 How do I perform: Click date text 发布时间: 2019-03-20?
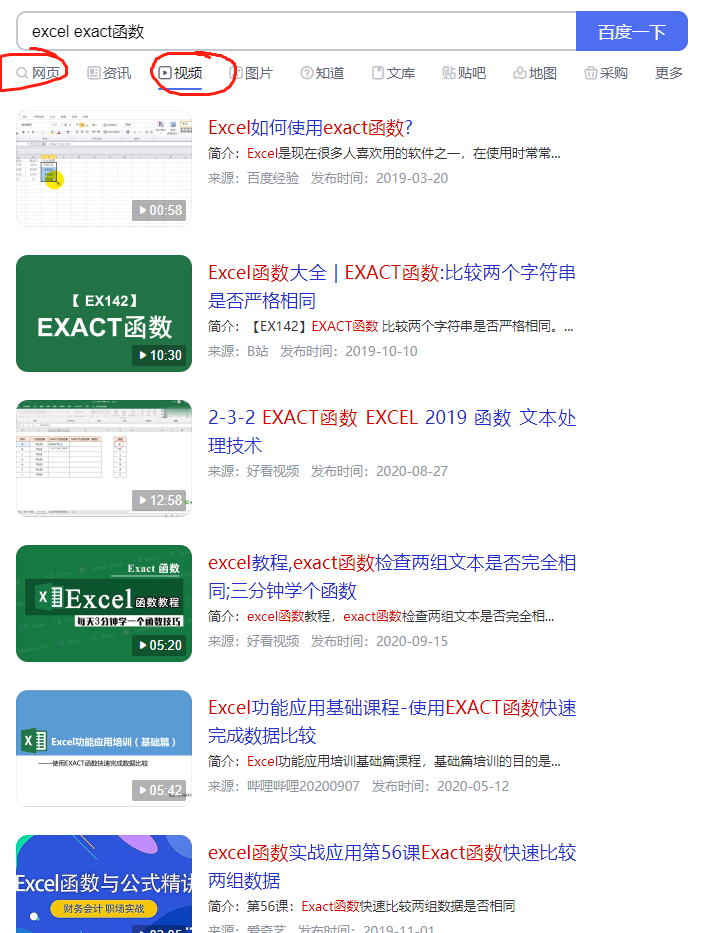[379, 179]
